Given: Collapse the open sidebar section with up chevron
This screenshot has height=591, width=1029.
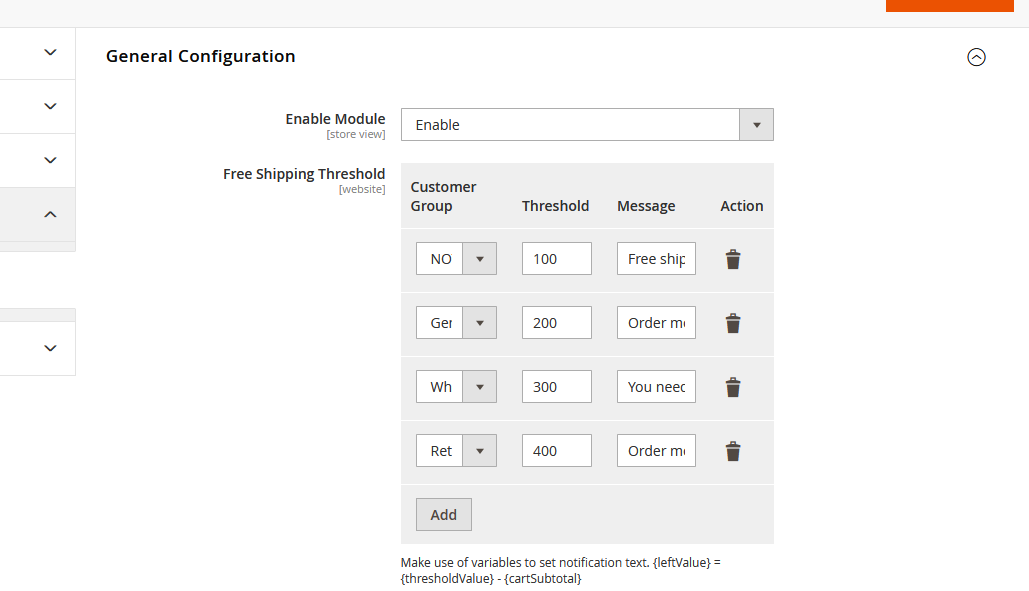Looking at the screenshot, I should [x=51, y=214].
